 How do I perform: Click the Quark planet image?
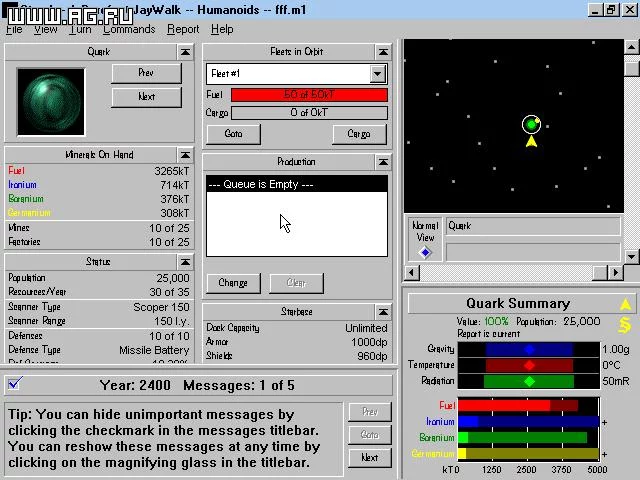coord(51,102)
